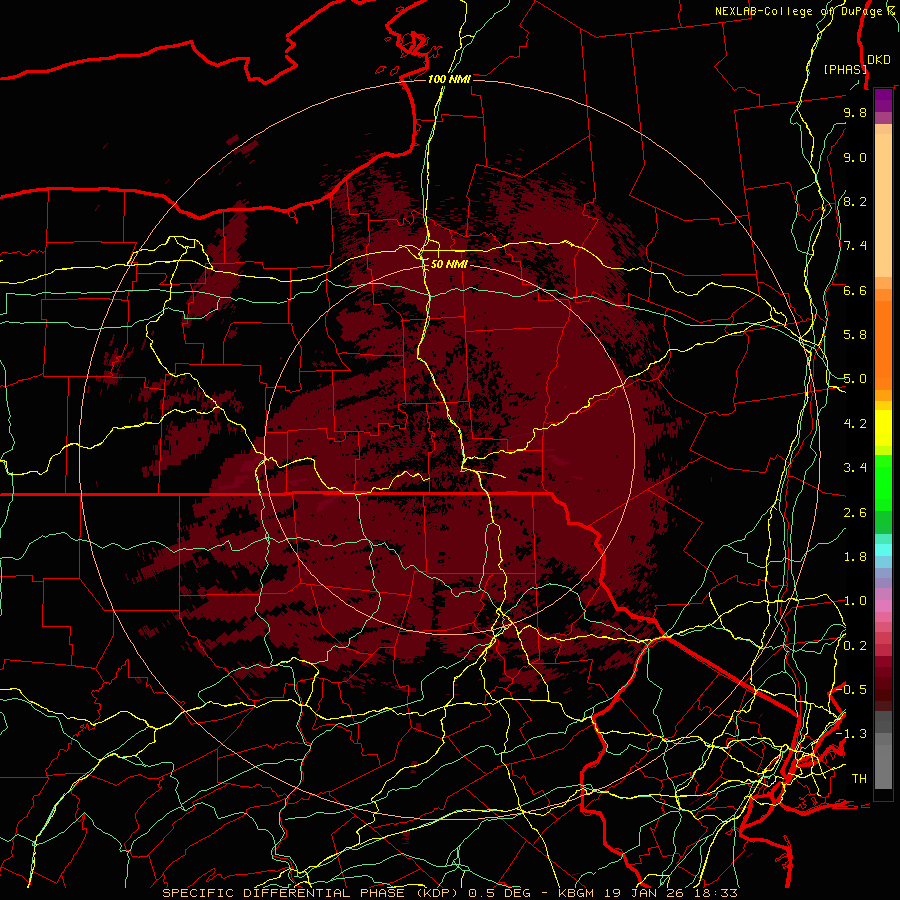The height and width of the screenshot is (900, 900).
Task: Click the 1.0 value on the color scale
Action: [855, 601]
